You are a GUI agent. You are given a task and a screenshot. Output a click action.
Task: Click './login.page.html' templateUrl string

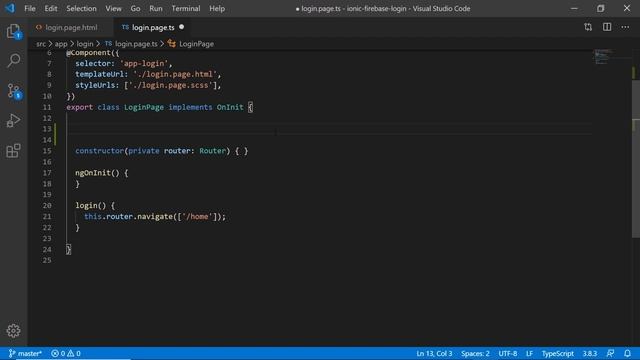(x=175, y=74)
